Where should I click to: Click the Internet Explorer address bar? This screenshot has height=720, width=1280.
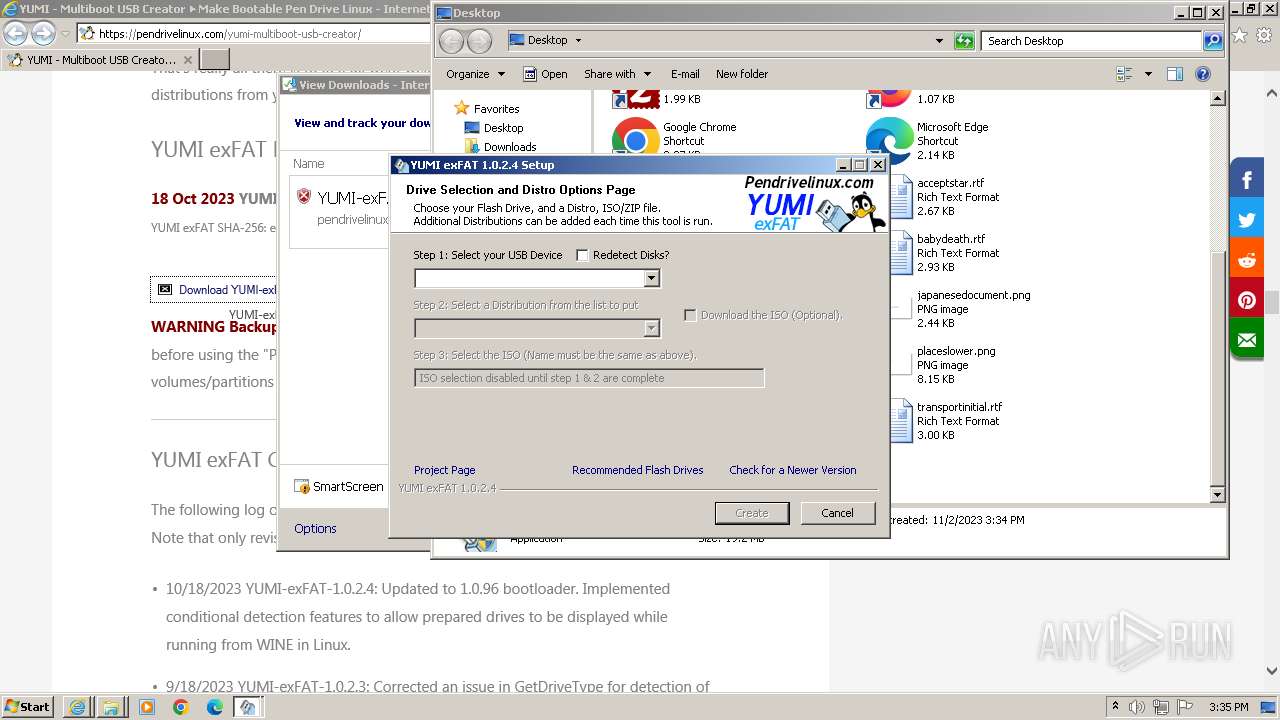pyautogui.click(x=255, y=34)
